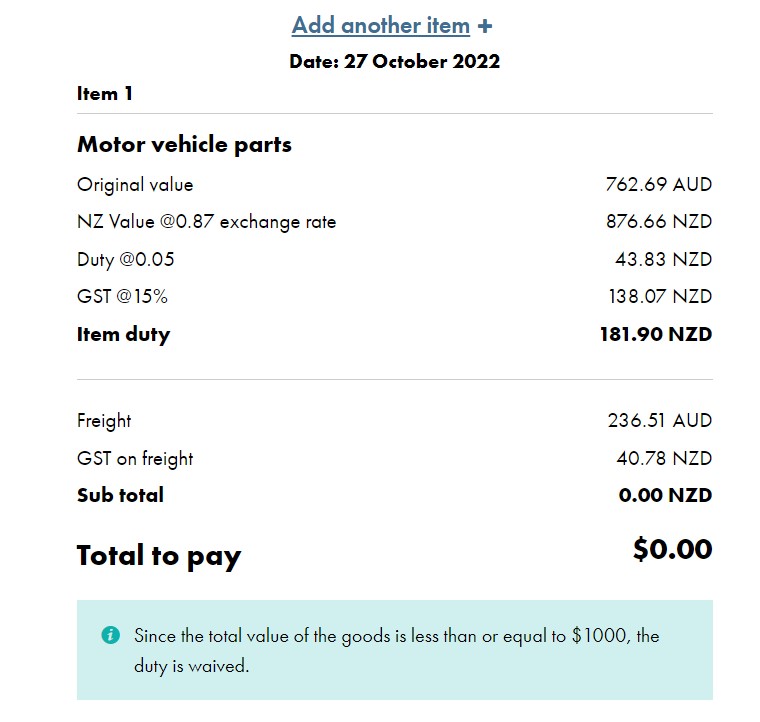Click the teal info icon in notice
This screenshot has height=722, width=760.
[x=111, y=635]
